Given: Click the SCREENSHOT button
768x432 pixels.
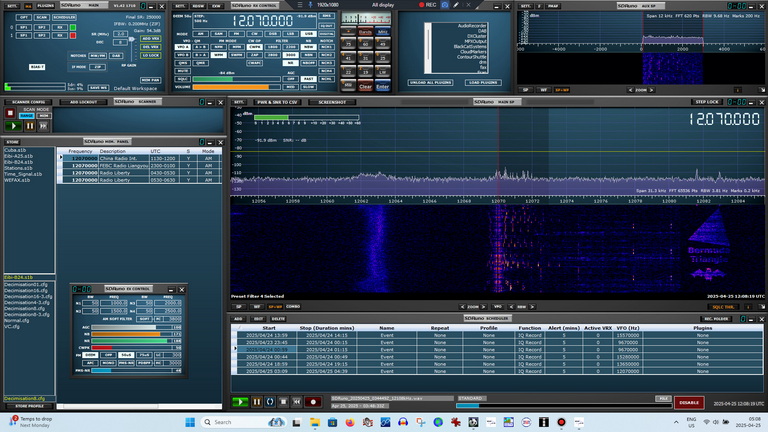Looking at the screenshot, I should tap(330, 101).
